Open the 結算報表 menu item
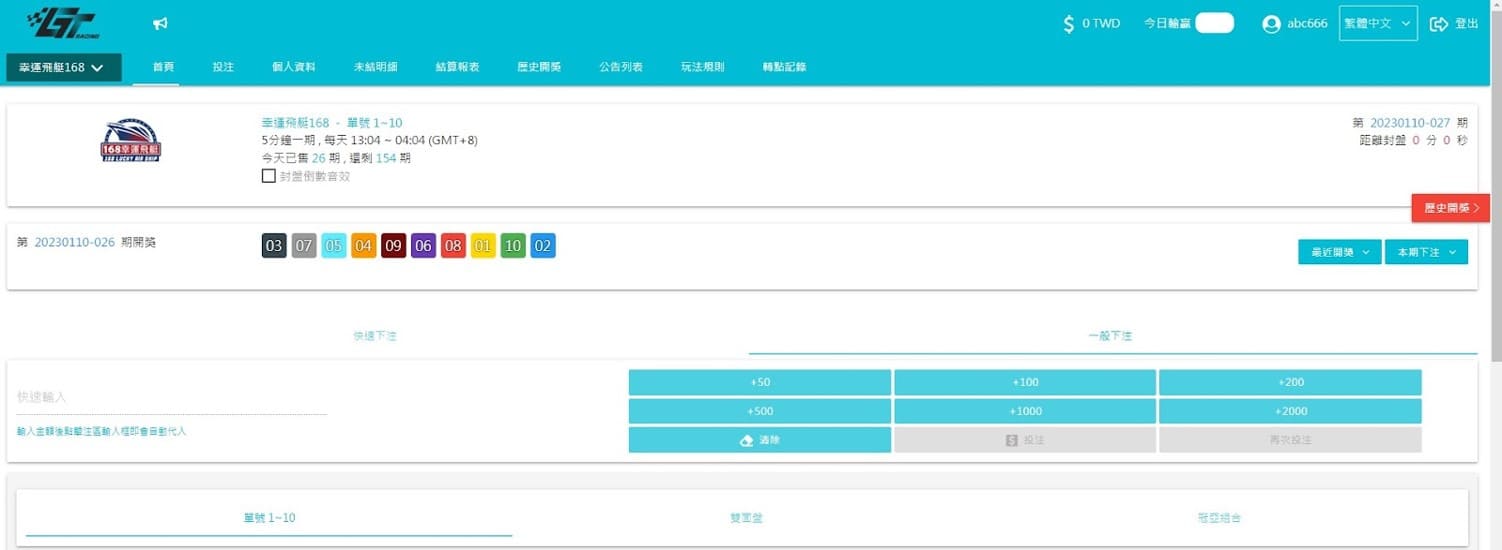Viewport: 1502px width, 550px height. (457, 67)
